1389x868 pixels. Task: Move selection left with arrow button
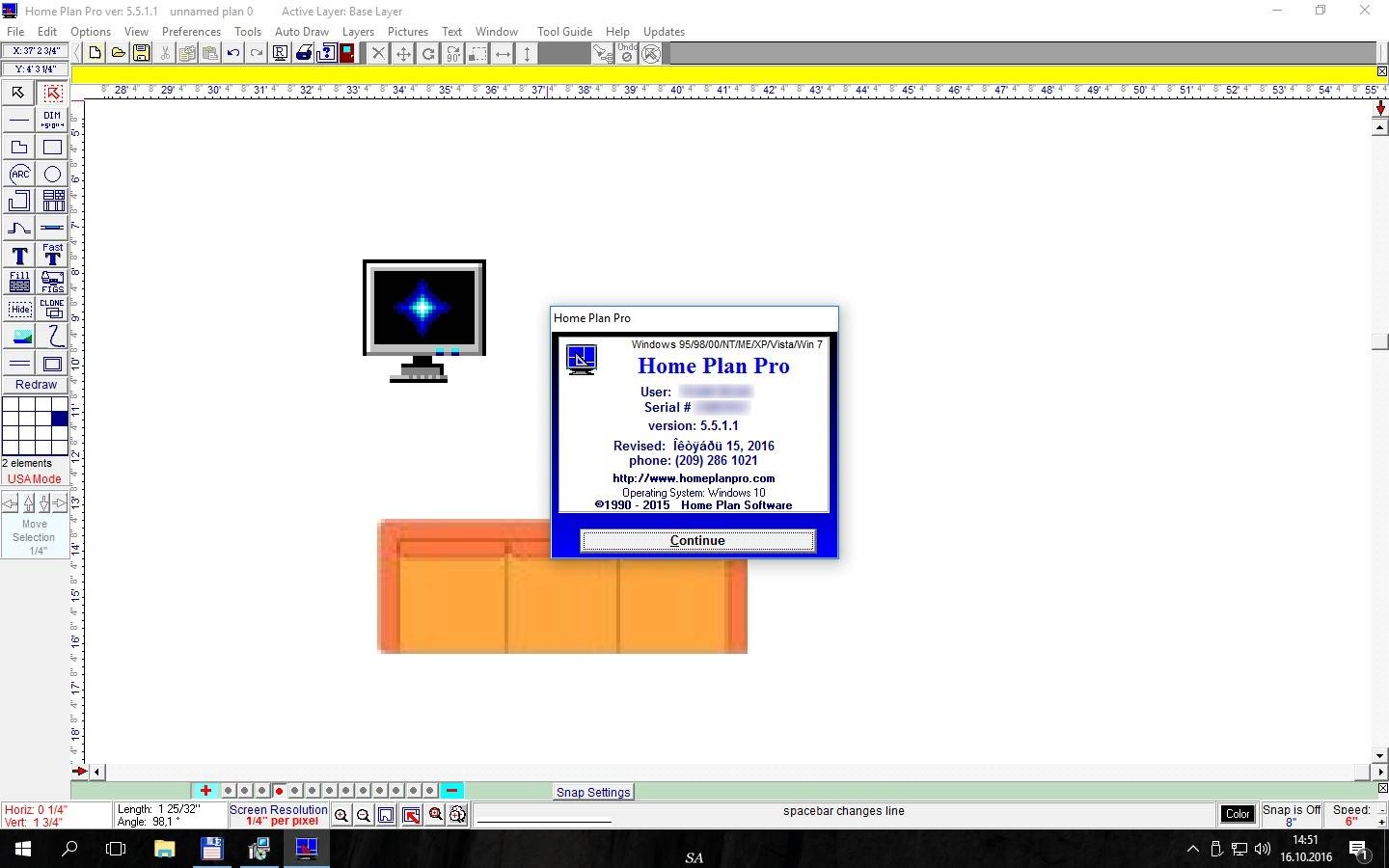(x=11, y=503)
